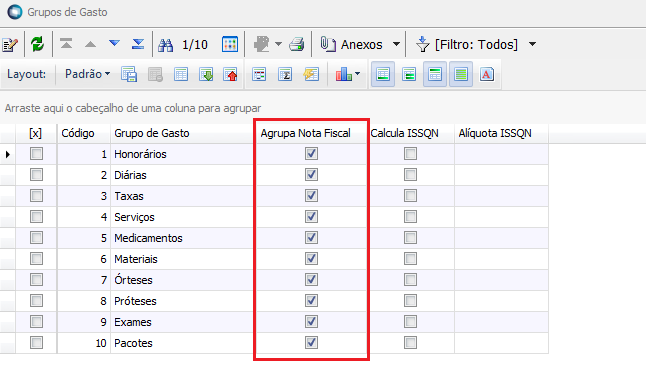Click the puzzle piece plugin icon

tap(262, 44)
